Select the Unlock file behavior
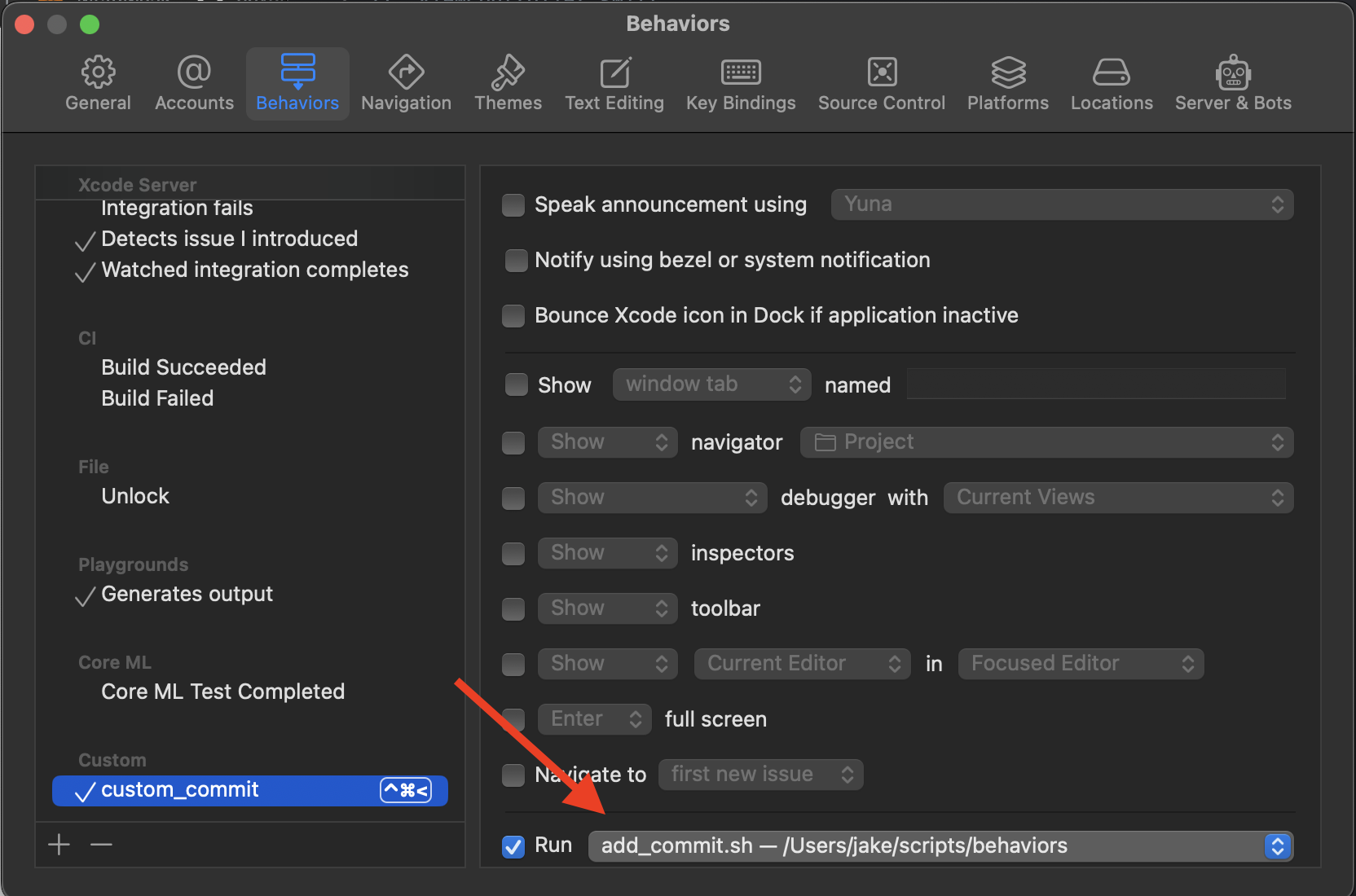Image resolution: width=1356 pixels, height=896 pixels. click(x=135, y=496)
